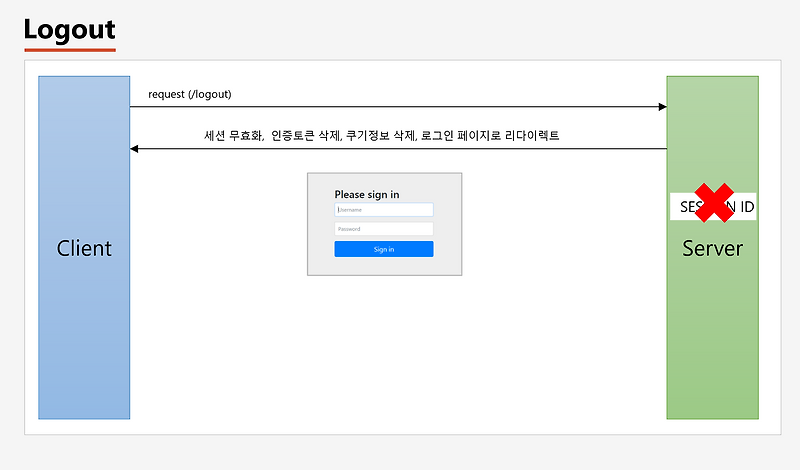Click the Password input field
Screen dimensions: 800x470
(x=384, y=229)
